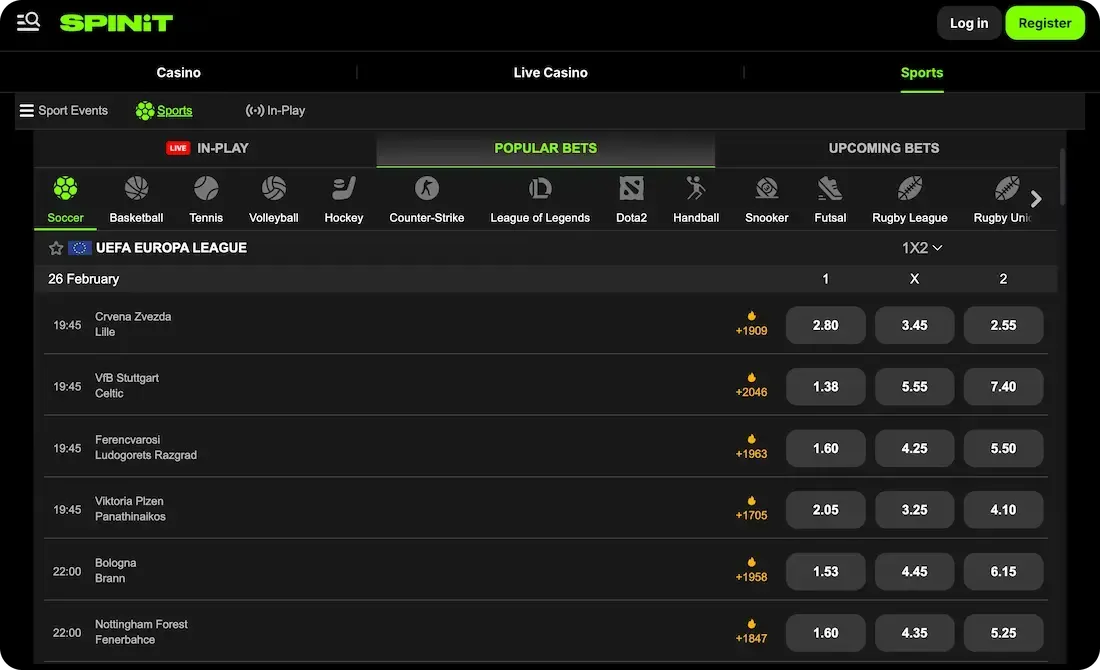
Task: Bet on Celtic at 7.40
Action: click(x=1003, y=387)
